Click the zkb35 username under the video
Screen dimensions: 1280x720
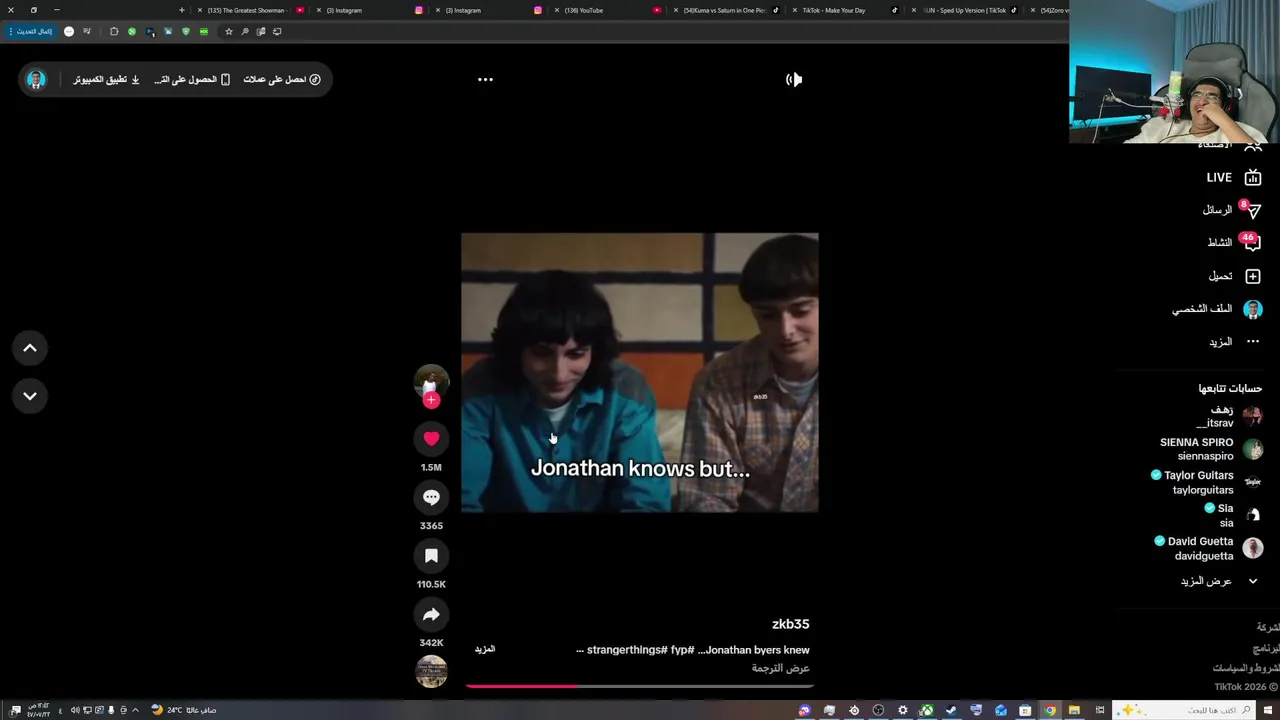(790, 624)
